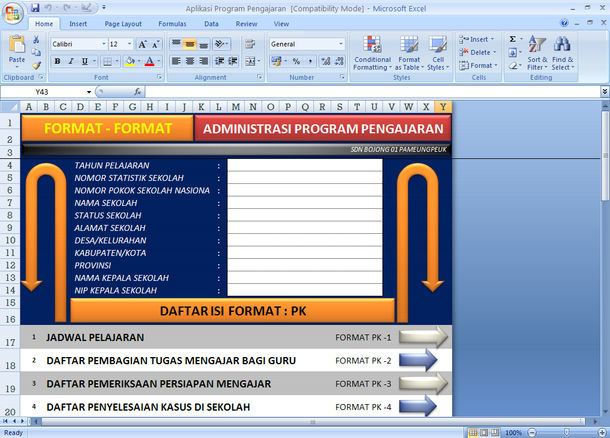Zoom out with the minus button
Viewport: 610px width, 438px height.
532,433
